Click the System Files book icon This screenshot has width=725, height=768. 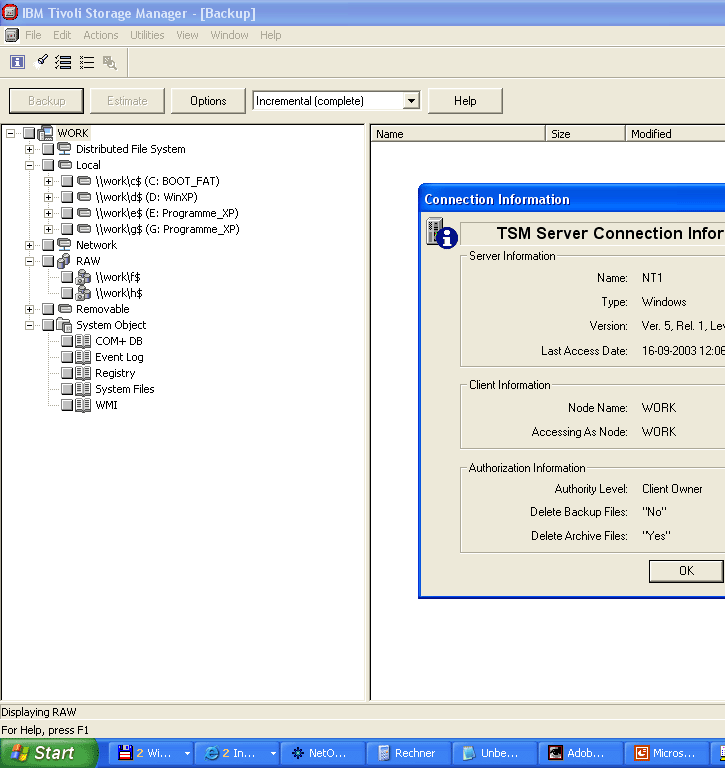[83, 389]
